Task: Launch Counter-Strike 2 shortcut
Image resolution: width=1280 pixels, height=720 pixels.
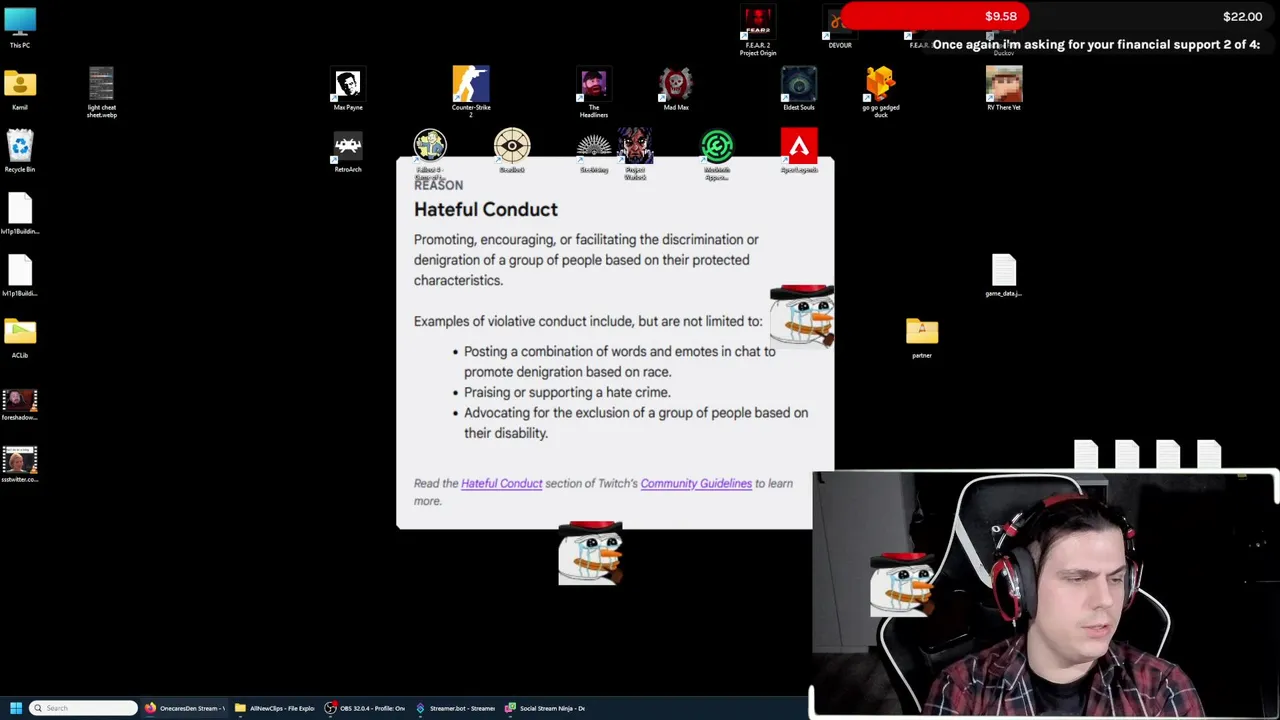Action: [471, 91]
